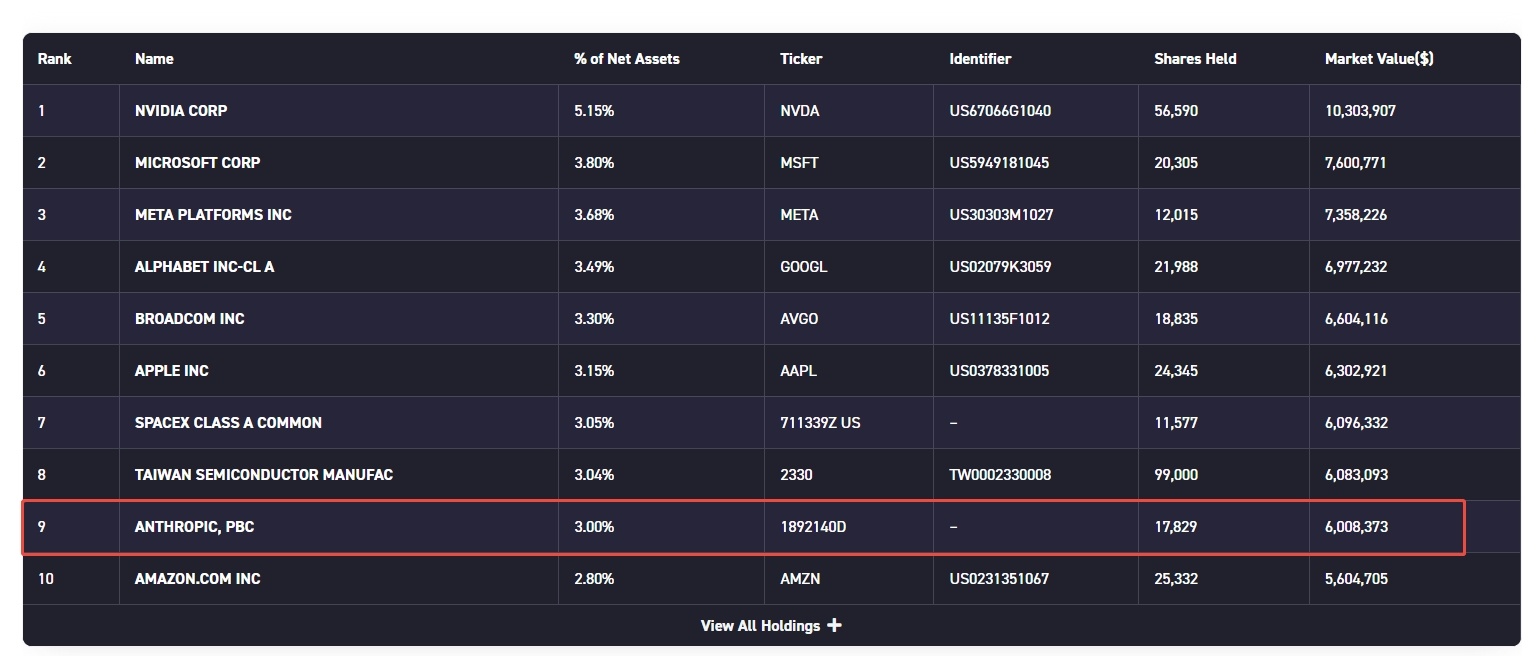Screen dimensions: 1537x656
Task: Click the Market Value($) column header
Action: point(1379,59)
